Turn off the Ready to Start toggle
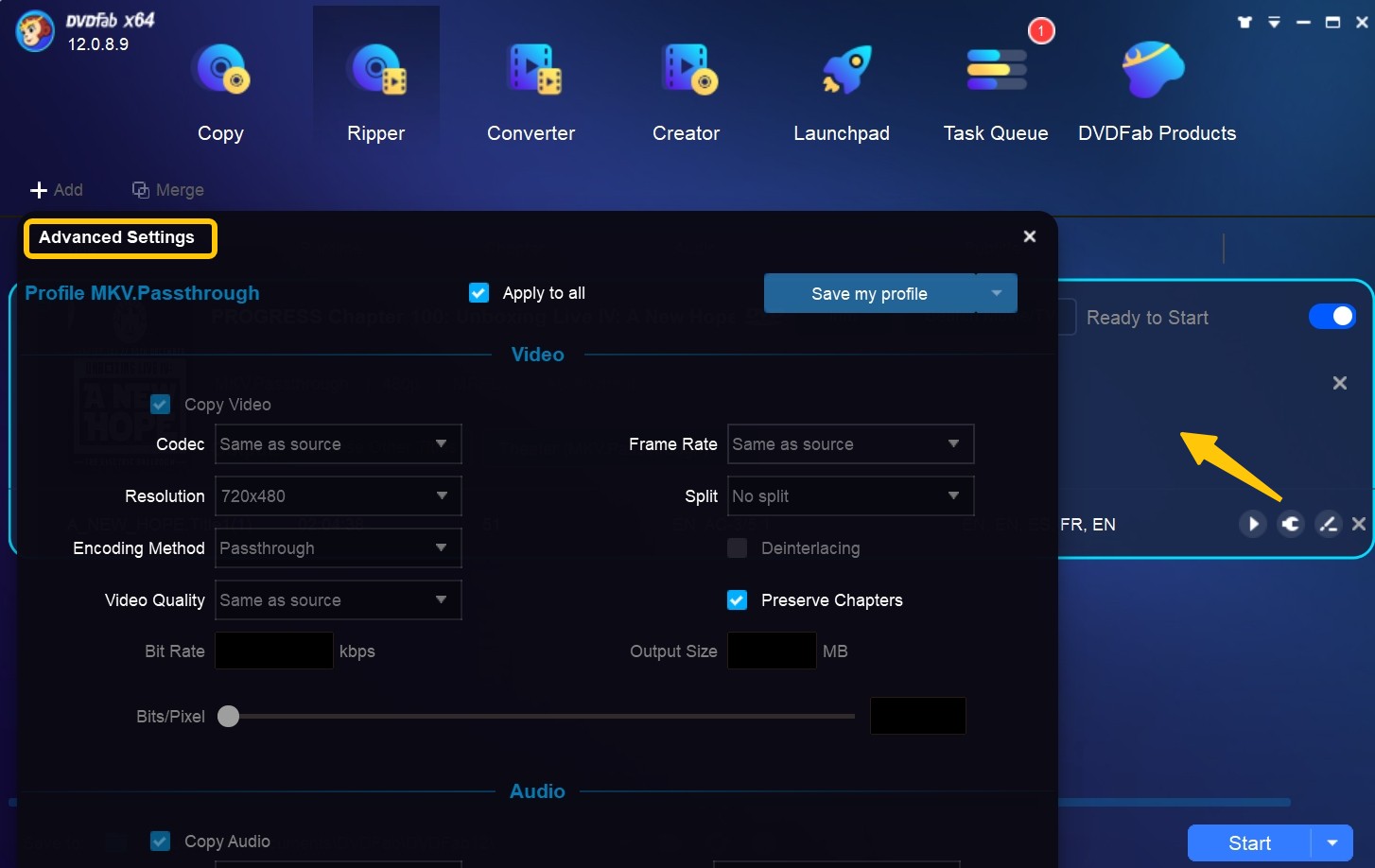Viewport: 1375px width, 868px height. tap(1331, 317)
